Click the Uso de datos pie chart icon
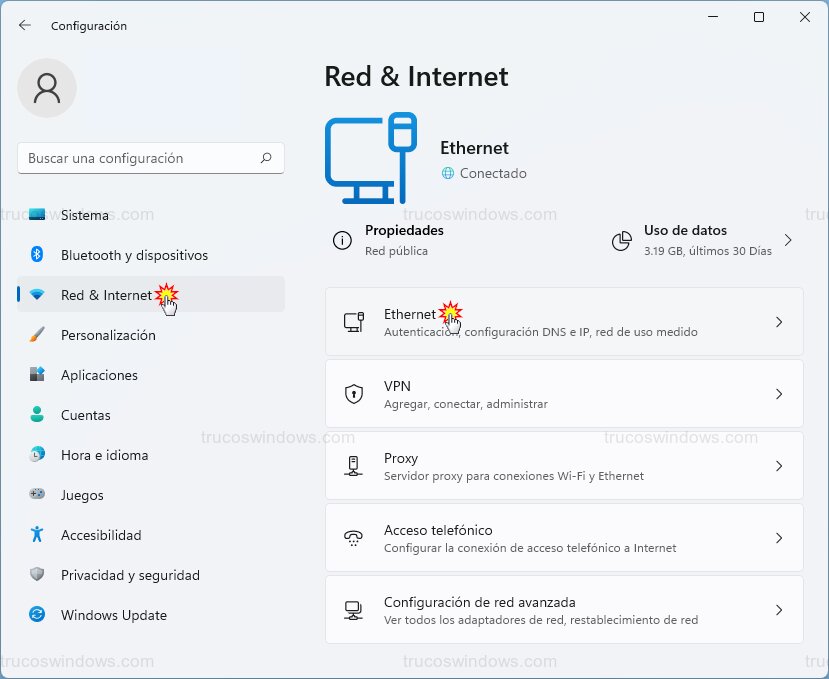This screenshot has width=829, height=679. point(622,240)
